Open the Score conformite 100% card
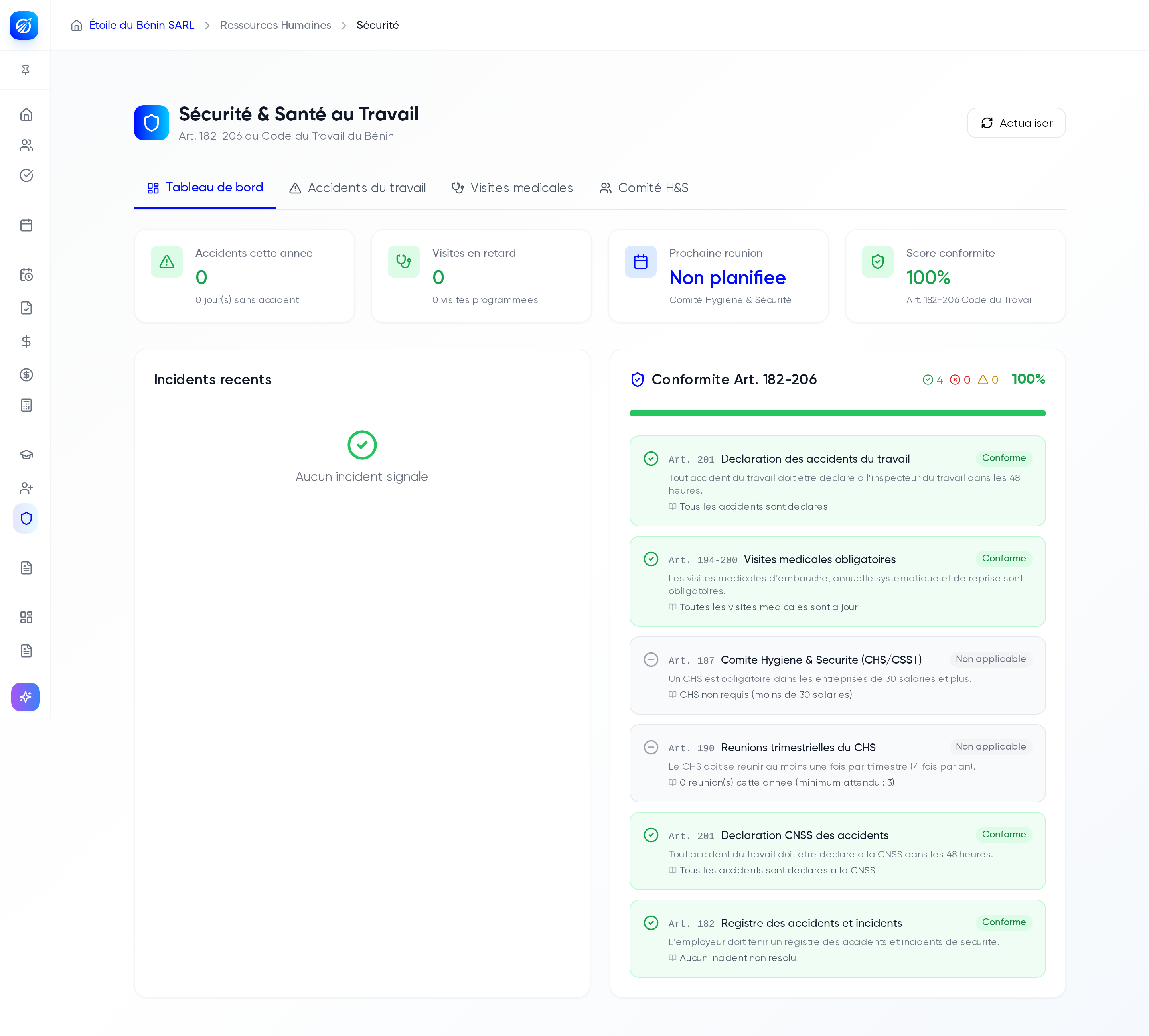Screen dimensions: 1149x1036 coord(956,276)
